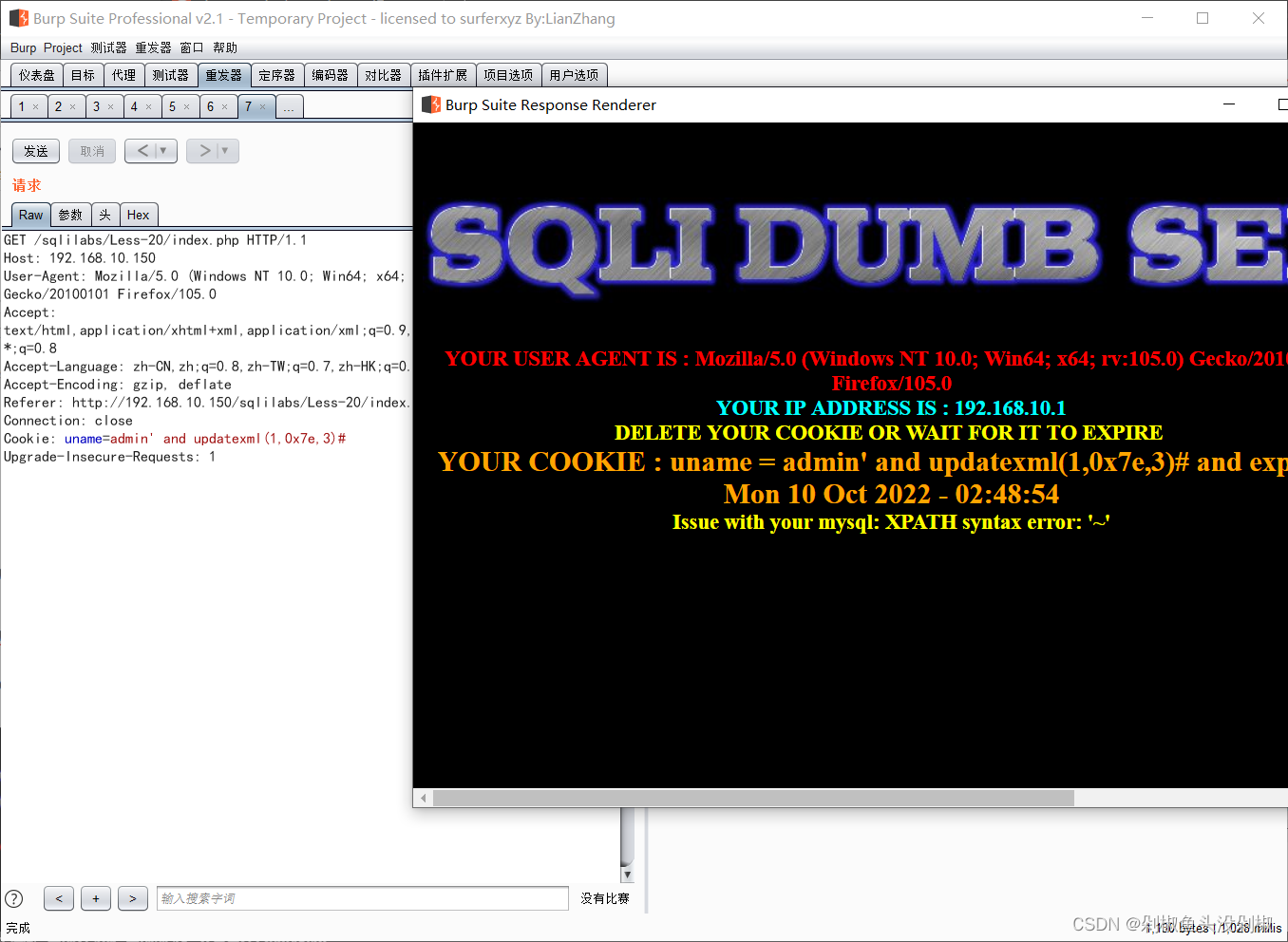Image resolution: width=1288 pixels, height=942 pixels.
Task: Switch to the 仪表盘 tab
Action: pyautogui.click(x=37, y=75)
